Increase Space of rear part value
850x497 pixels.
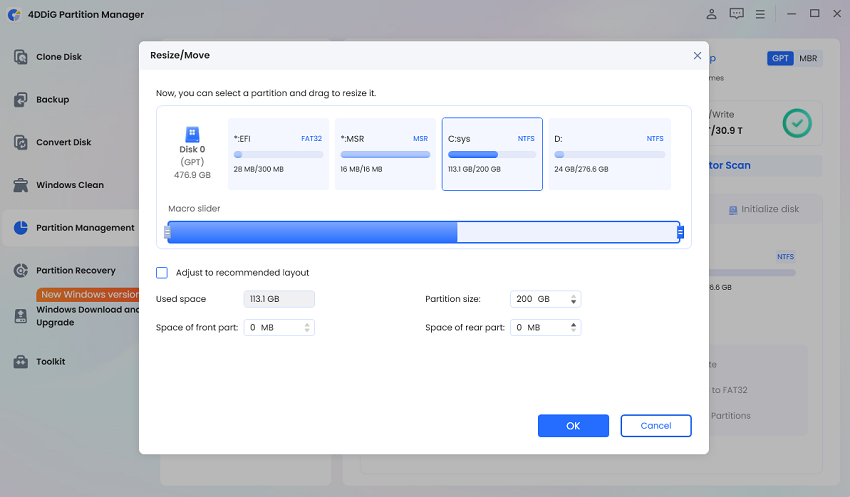tap(573, 325)
